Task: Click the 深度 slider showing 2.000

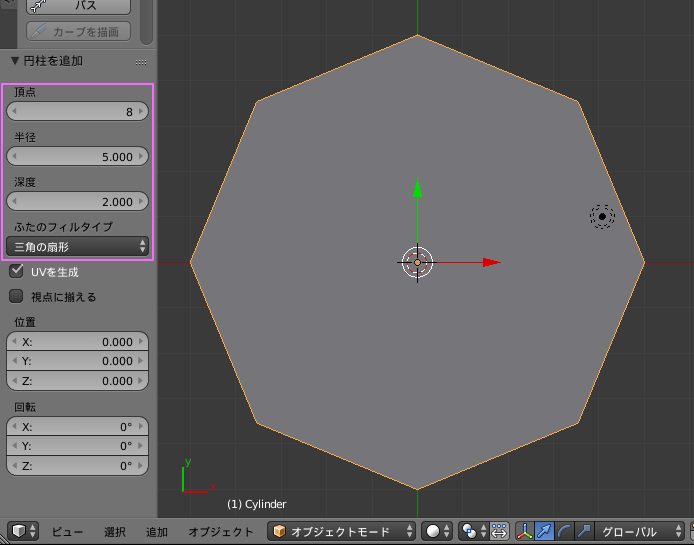Action: (77, 201)
